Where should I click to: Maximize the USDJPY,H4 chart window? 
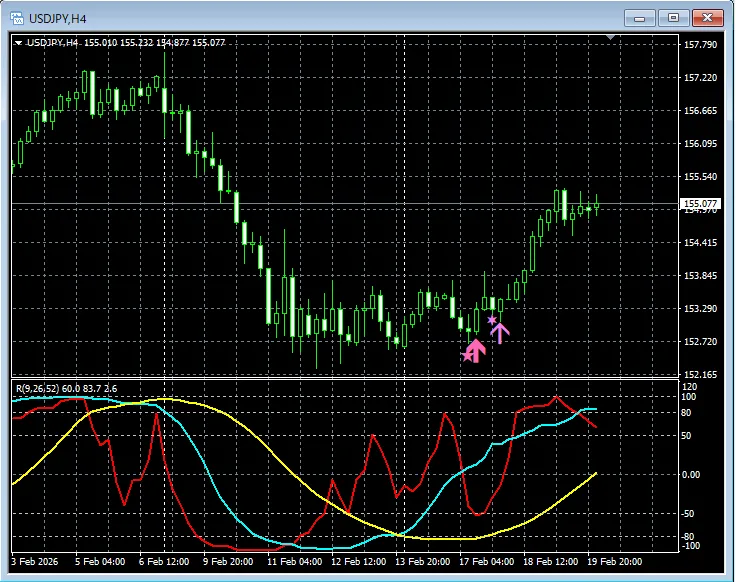(673, 17)
